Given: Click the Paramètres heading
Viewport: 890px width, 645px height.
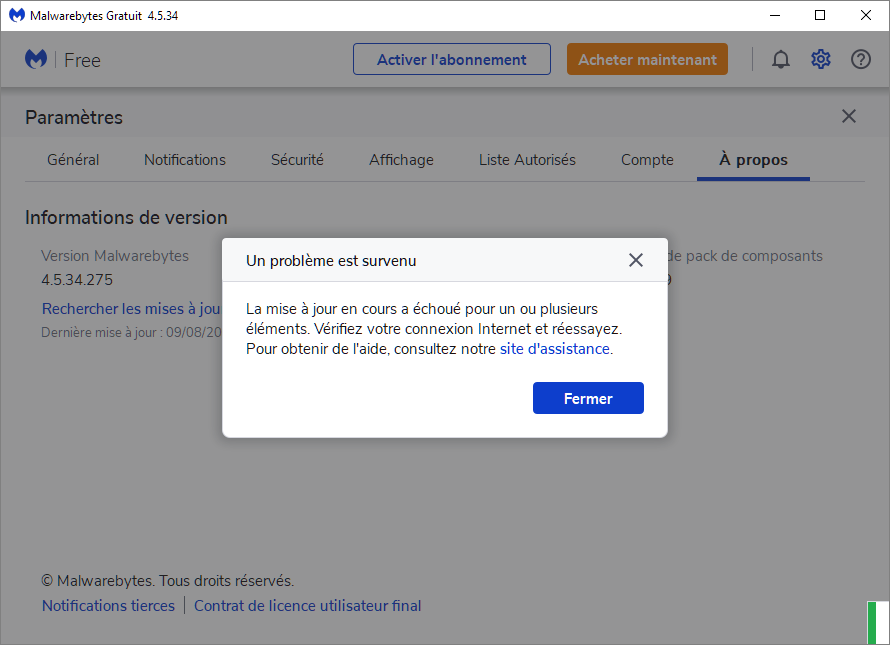Looking at the screenshot, I should [x=74, y=118].
